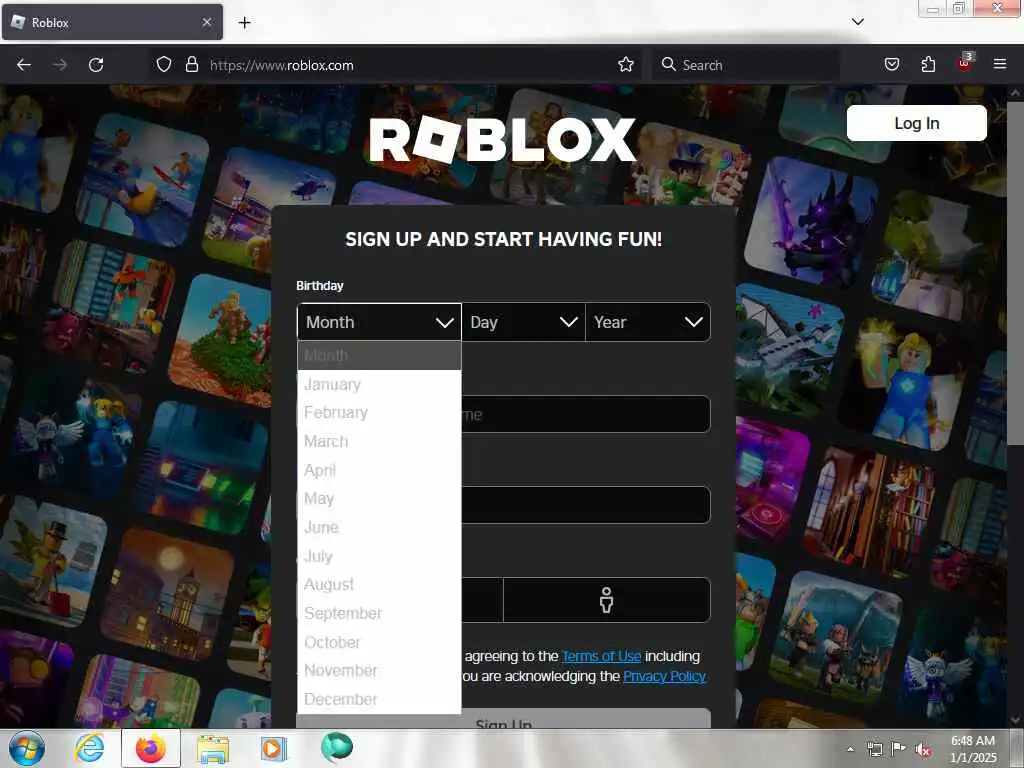Viewport: 1024px width, 768px height.
Task: Open the Firefox hamburger application menu
Action: (1000, 65)
